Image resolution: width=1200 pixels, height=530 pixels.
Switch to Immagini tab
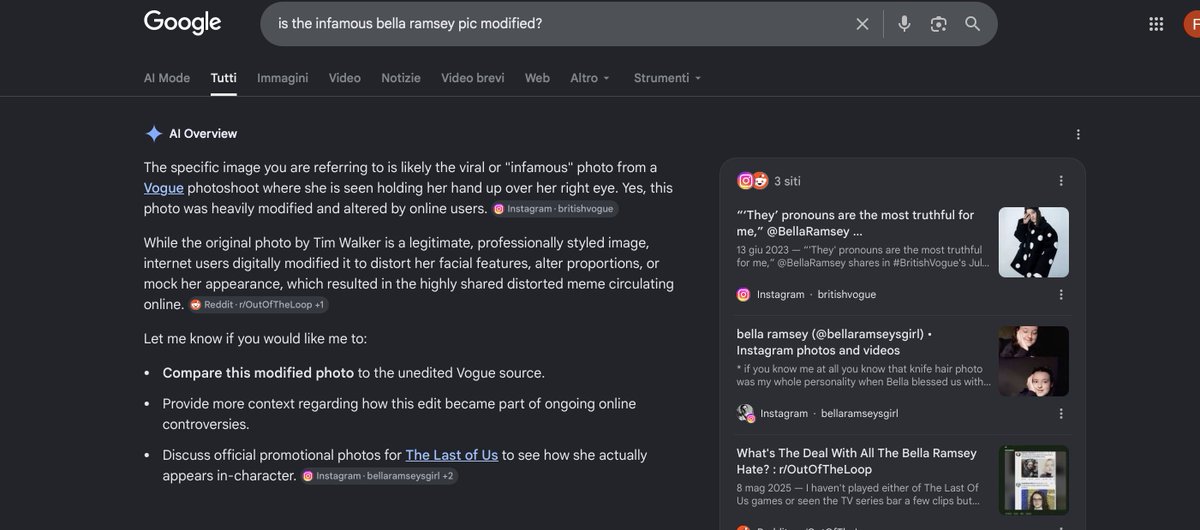coord(283,78)
